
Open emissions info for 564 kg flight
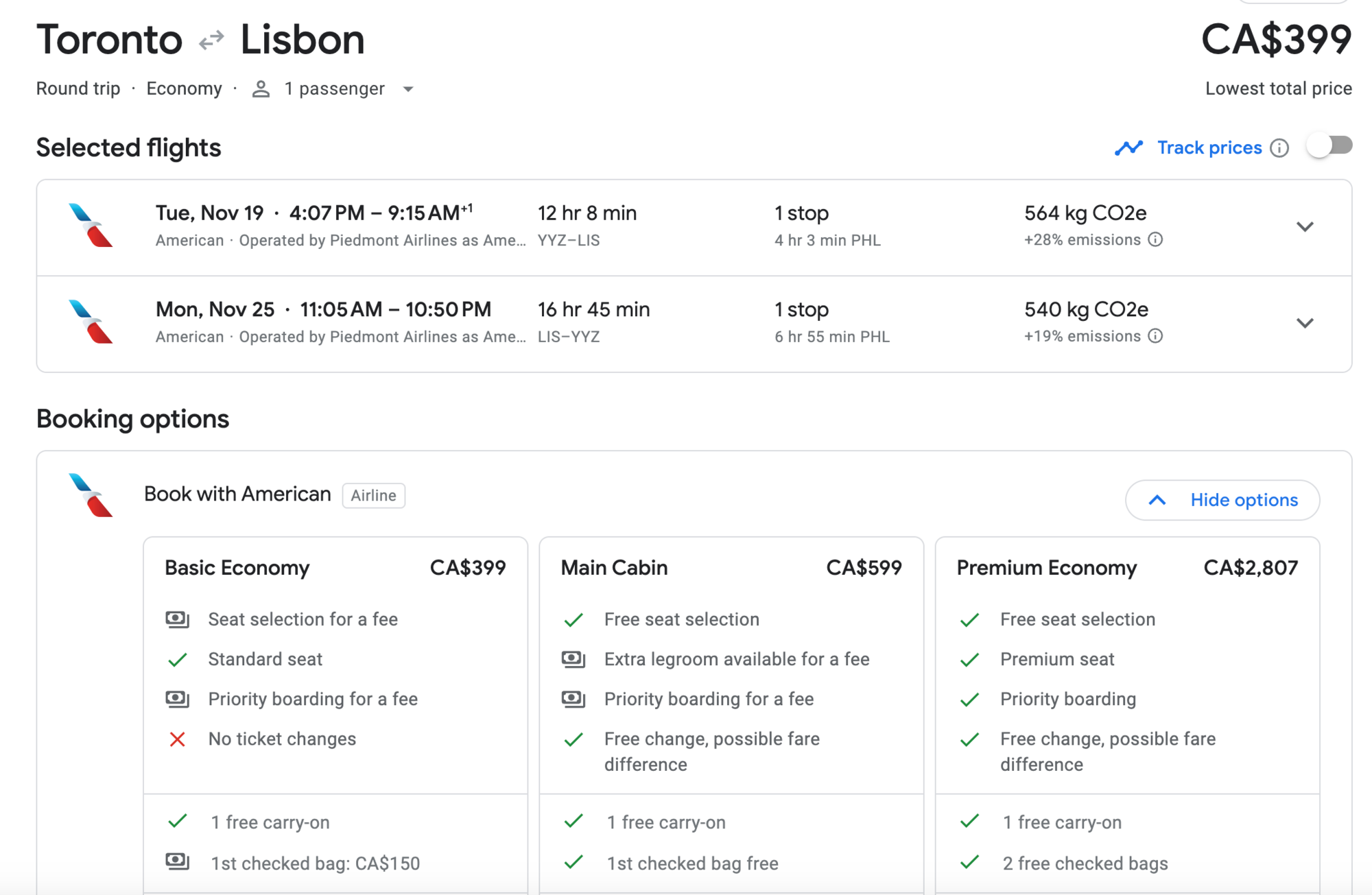[x=1156, y=240]
